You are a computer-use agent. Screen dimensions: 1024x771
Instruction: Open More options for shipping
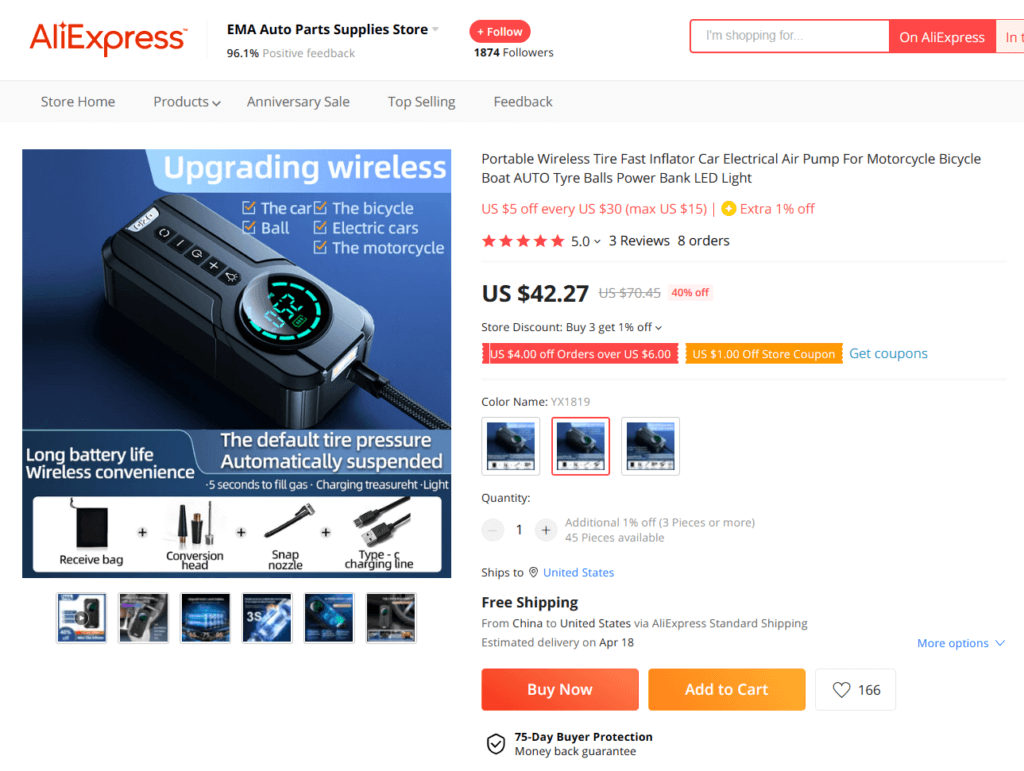(961, 643)
